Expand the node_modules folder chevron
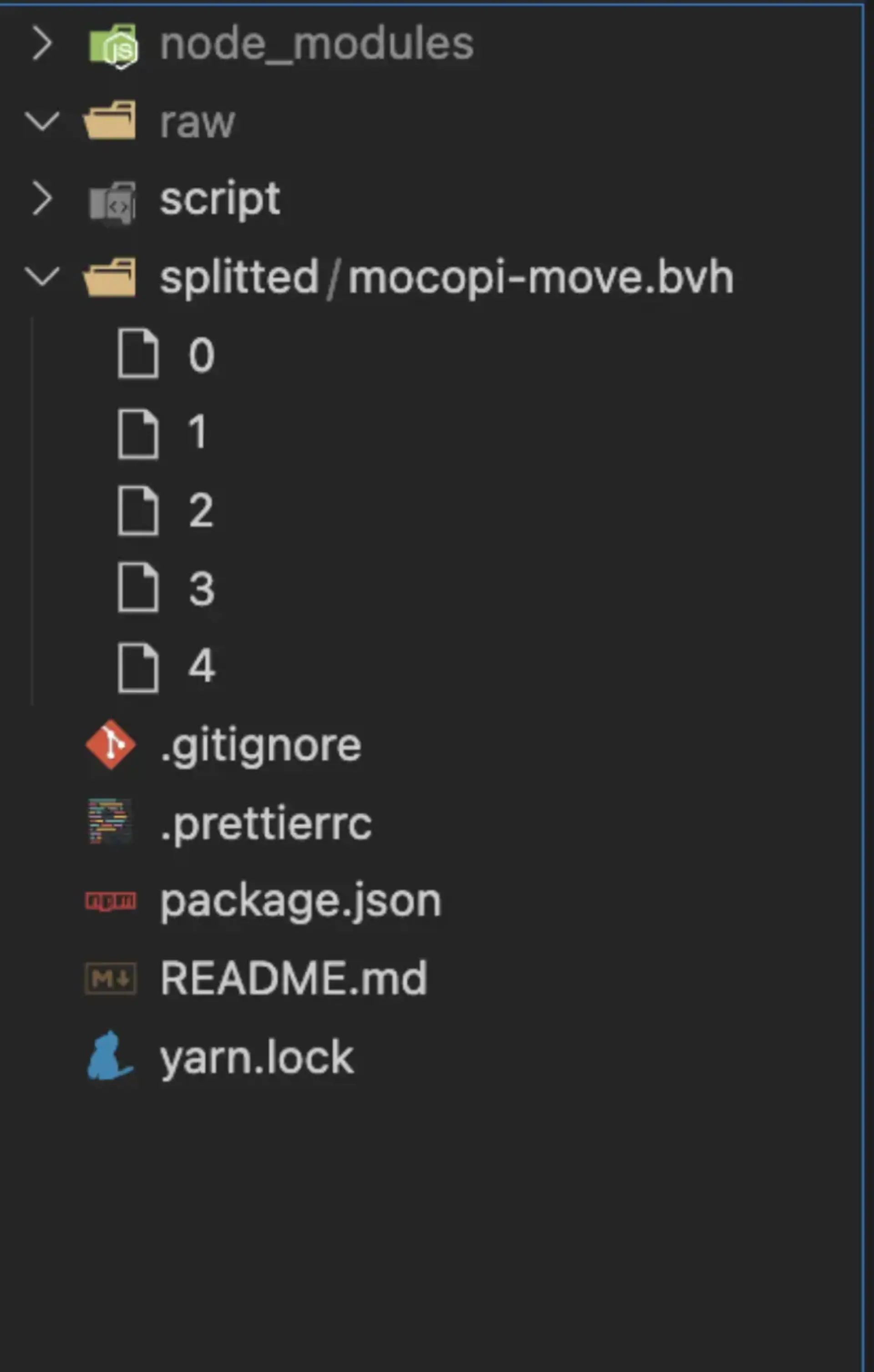874x1372 pixels. [42, 44]
